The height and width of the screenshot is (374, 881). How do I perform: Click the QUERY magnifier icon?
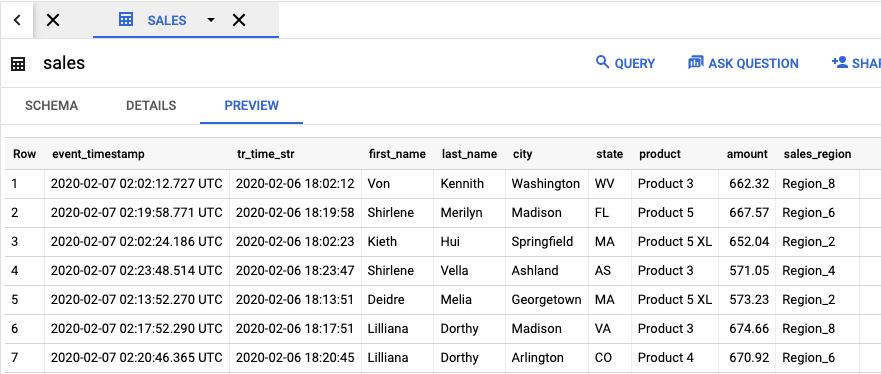[602, 62]
